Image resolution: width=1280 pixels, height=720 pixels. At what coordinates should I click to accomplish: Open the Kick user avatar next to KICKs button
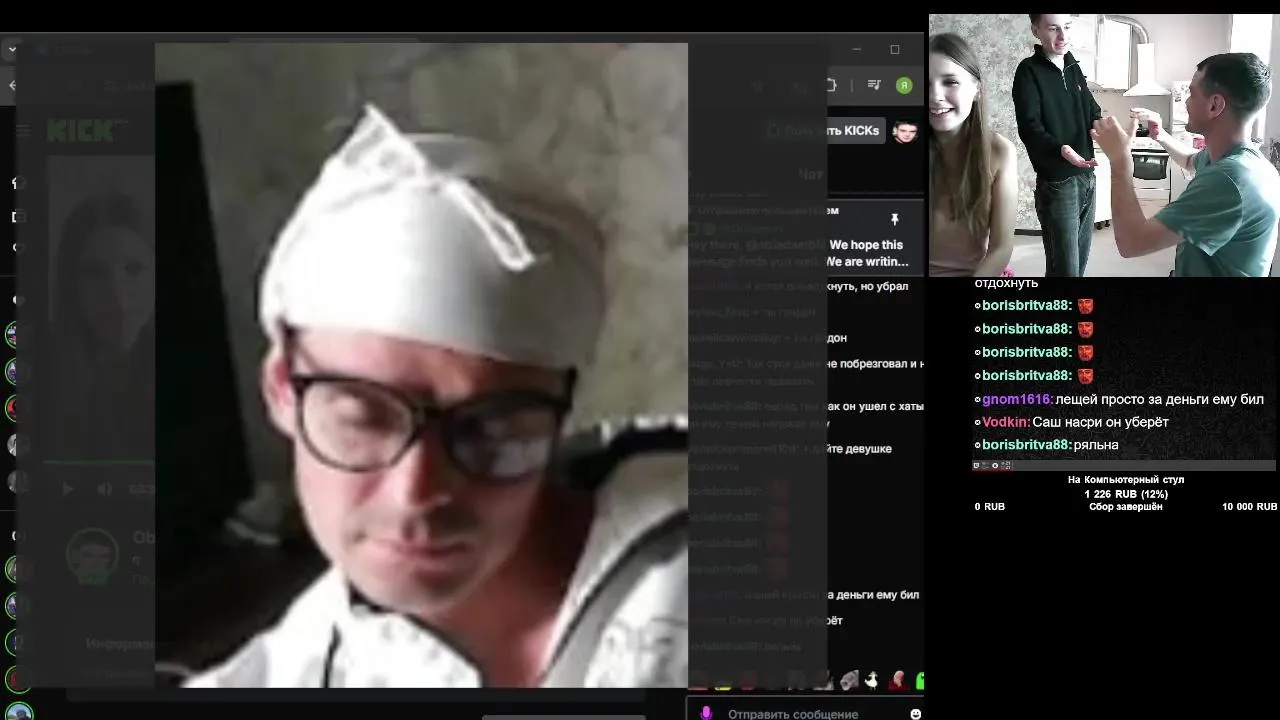tap(905, 131)
